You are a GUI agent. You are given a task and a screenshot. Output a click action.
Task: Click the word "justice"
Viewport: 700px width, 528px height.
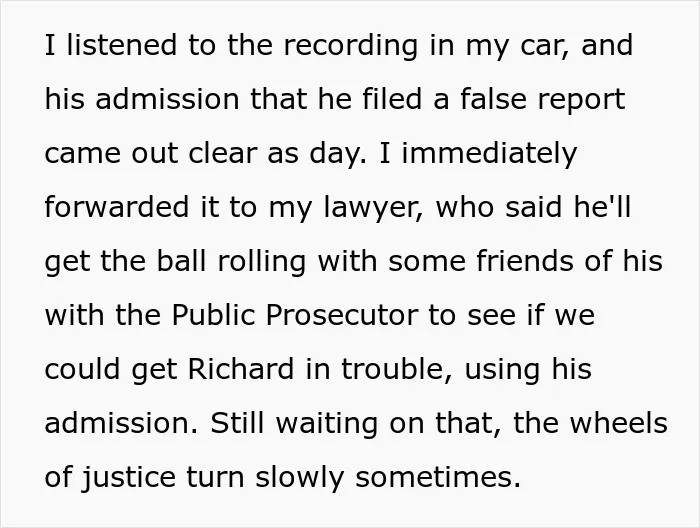point(129,479)
